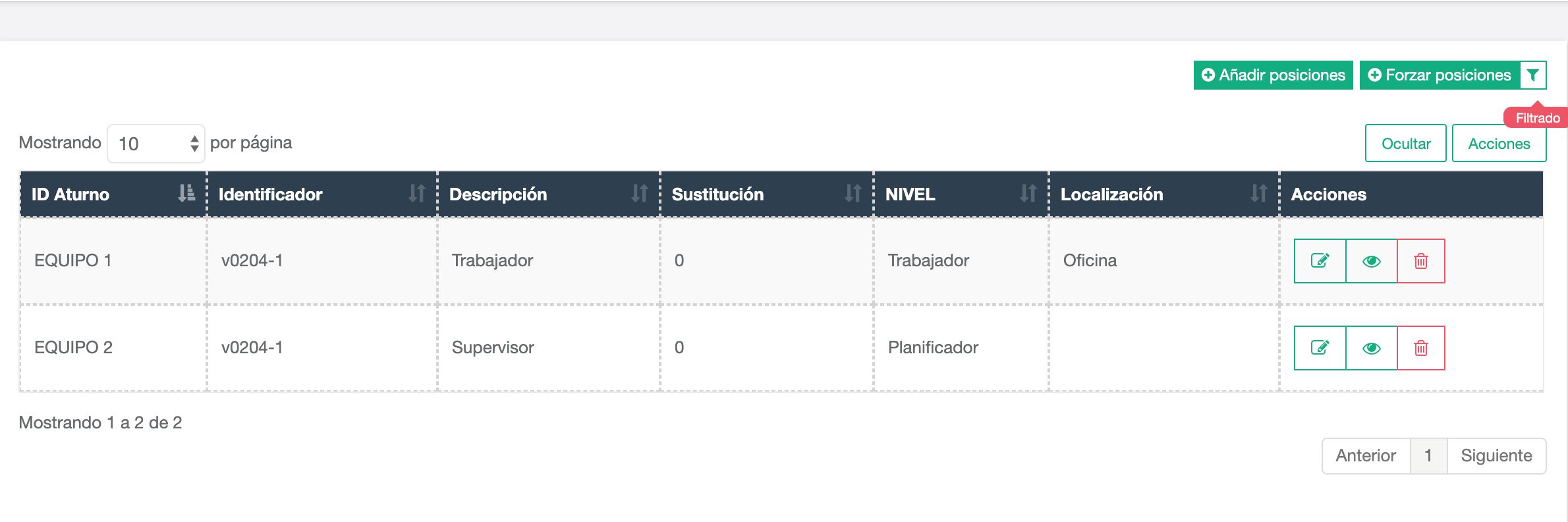The image size is (1568, 522).
Task: Click the filter funnel icon
Action: tap(1533, 75)
